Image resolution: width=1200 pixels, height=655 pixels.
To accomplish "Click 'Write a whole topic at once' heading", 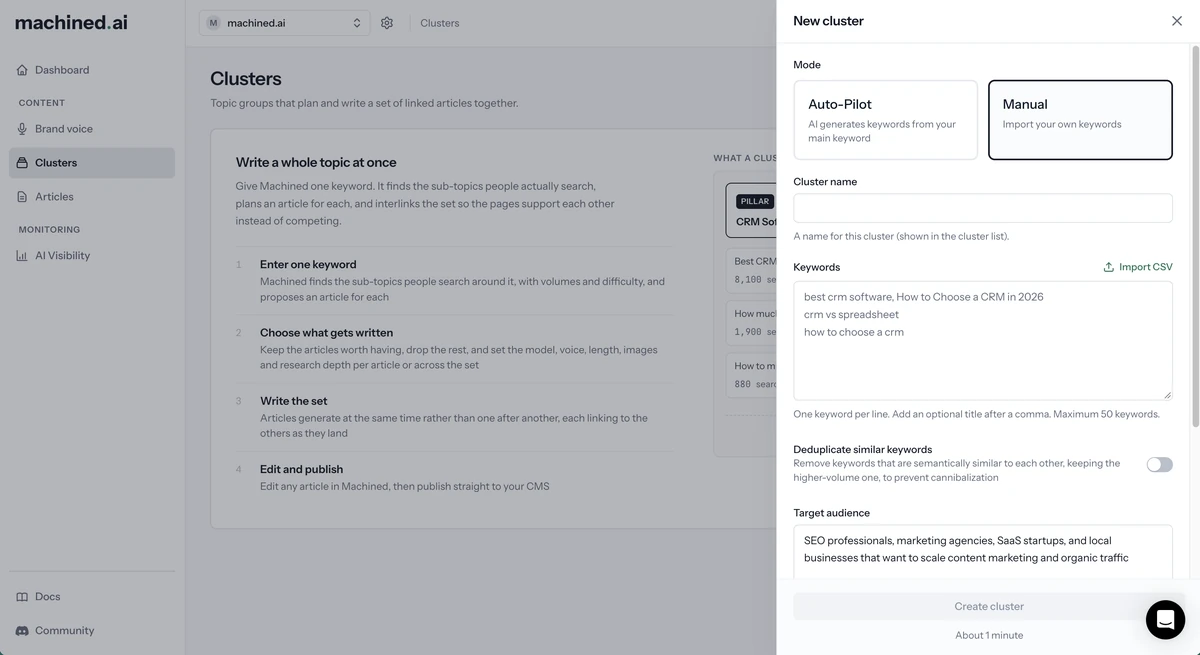I will (316, 162).
